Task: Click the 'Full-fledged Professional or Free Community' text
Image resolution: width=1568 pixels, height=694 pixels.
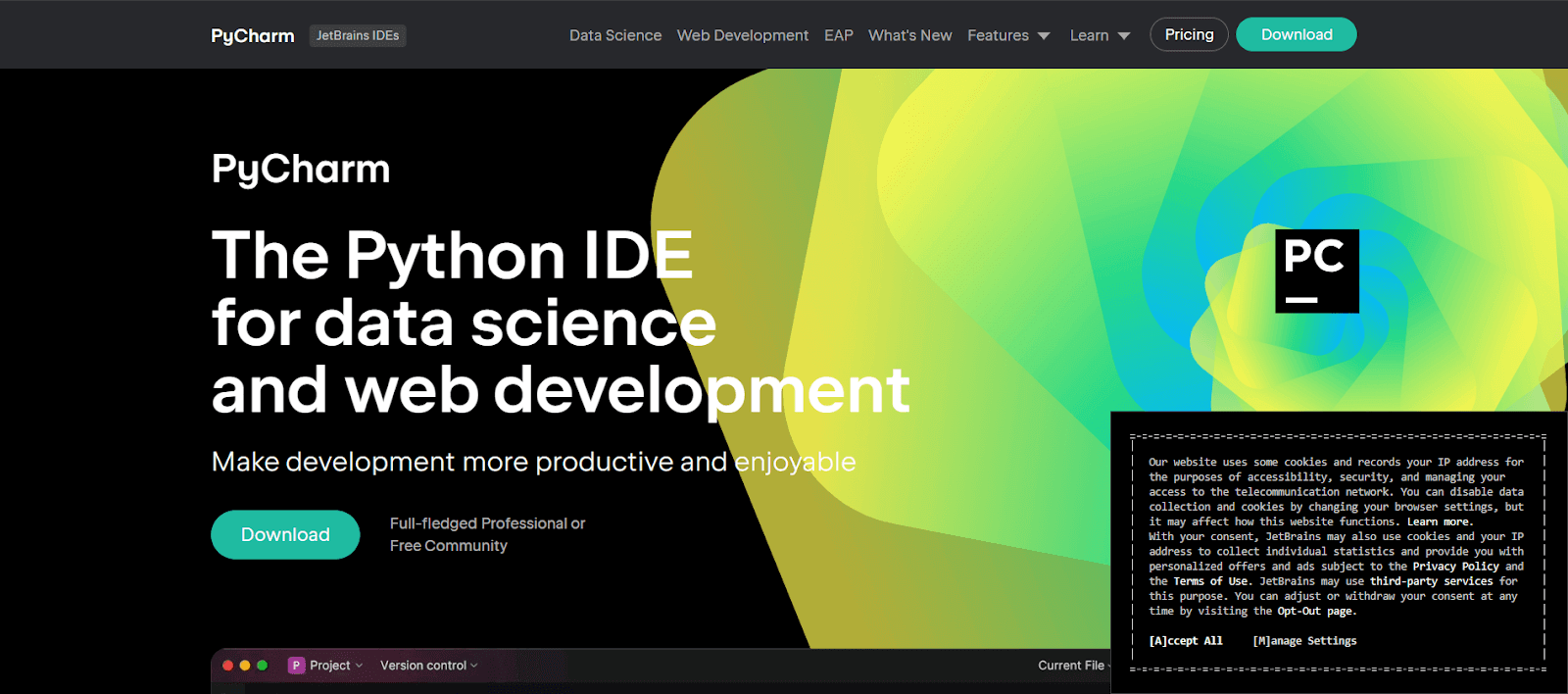Action: point(487,534)
